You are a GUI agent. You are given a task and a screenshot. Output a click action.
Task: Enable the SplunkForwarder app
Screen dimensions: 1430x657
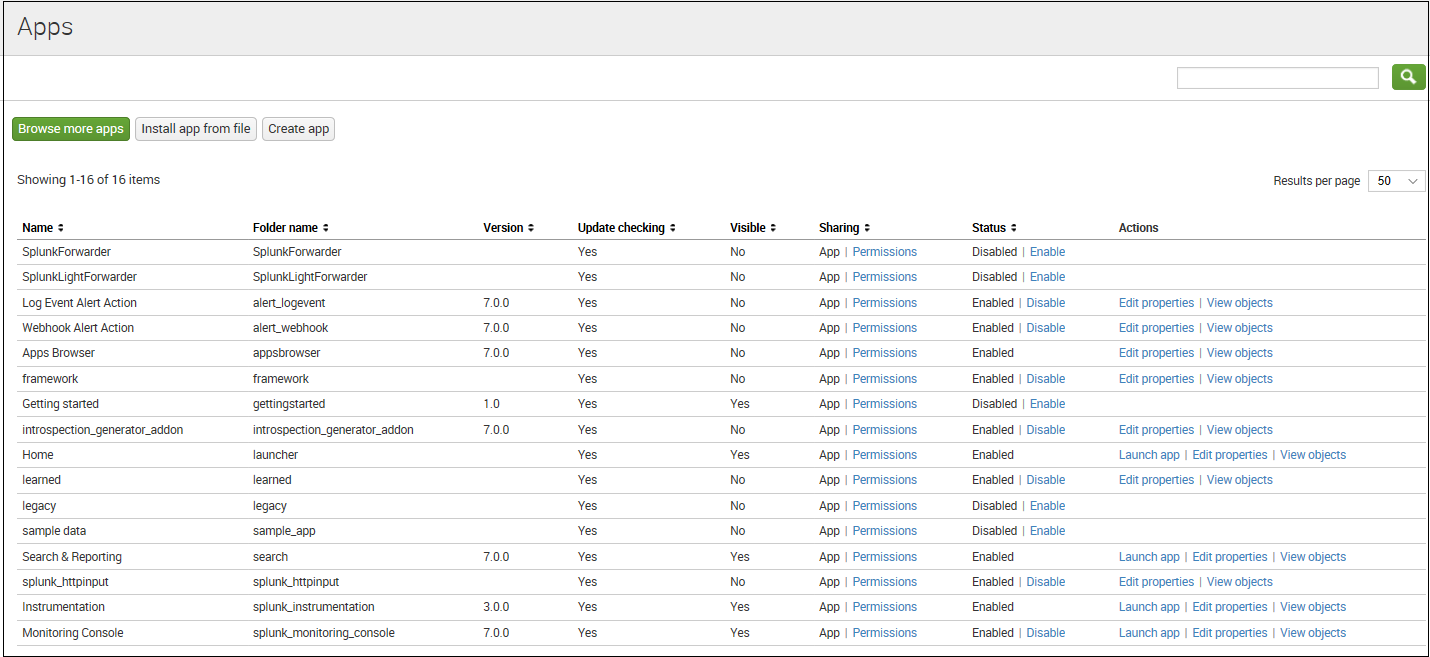pyautogui.click(x=1047, y=252)
